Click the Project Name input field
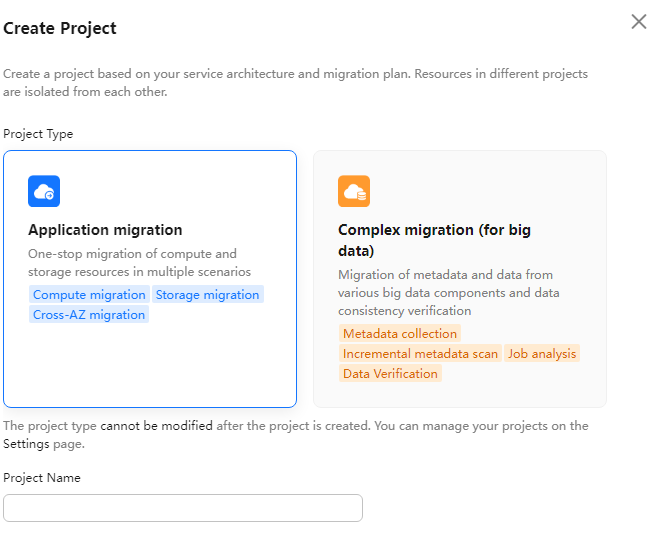Screen dimensions: 655x535 pos(183,508)
